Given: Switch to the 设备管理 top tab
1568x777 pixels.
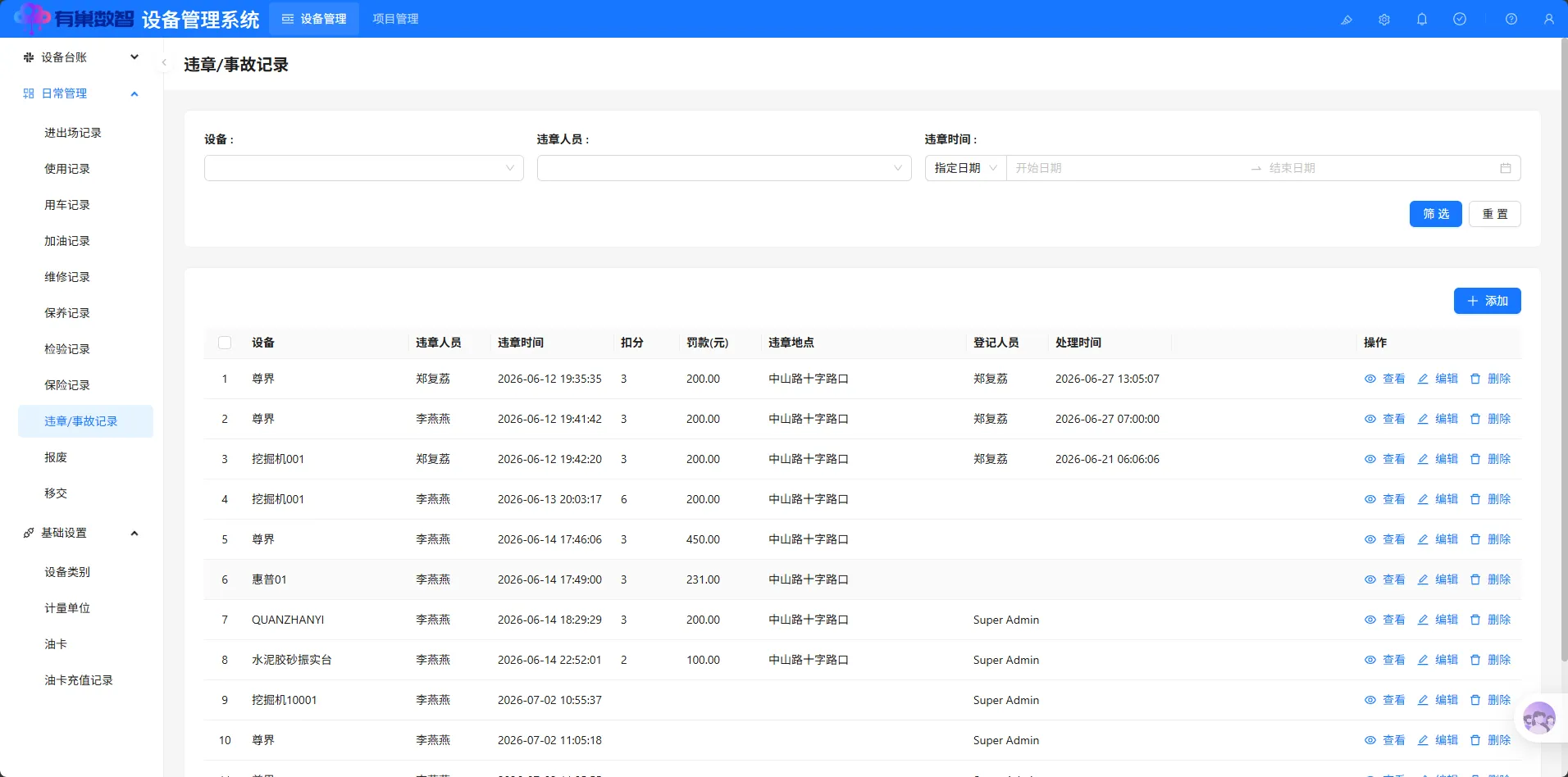Looking at the screenshot, I should click(314, 19).
